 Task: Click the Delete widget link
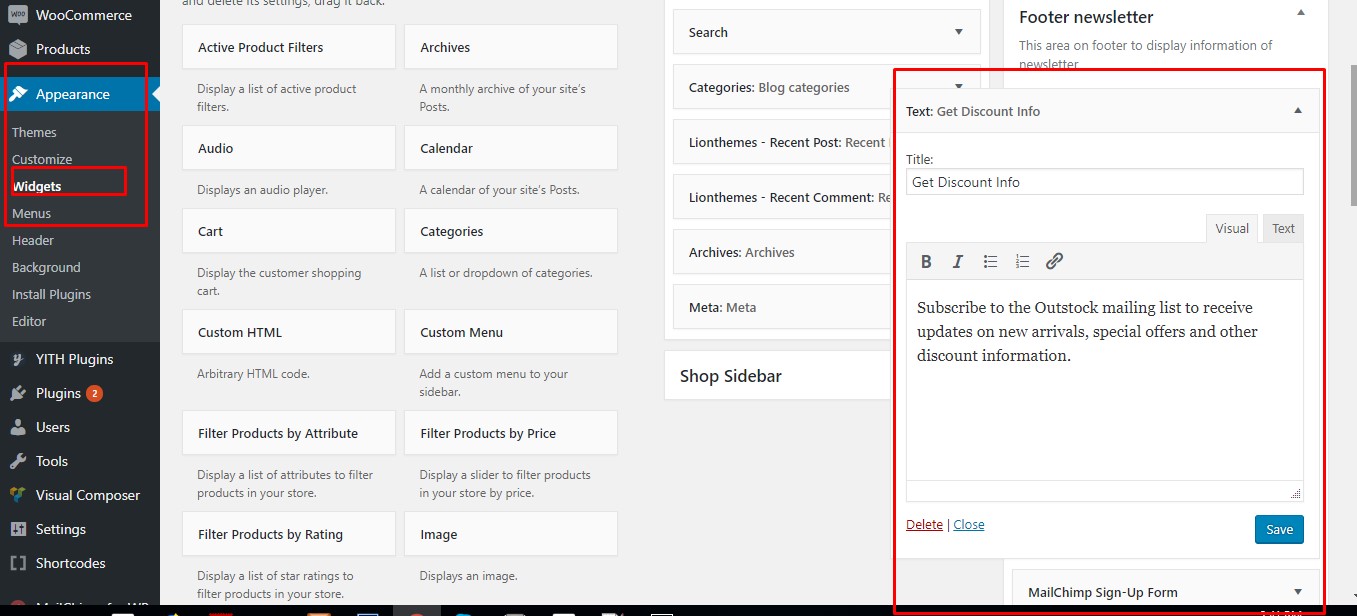click(x=924, y=525)
